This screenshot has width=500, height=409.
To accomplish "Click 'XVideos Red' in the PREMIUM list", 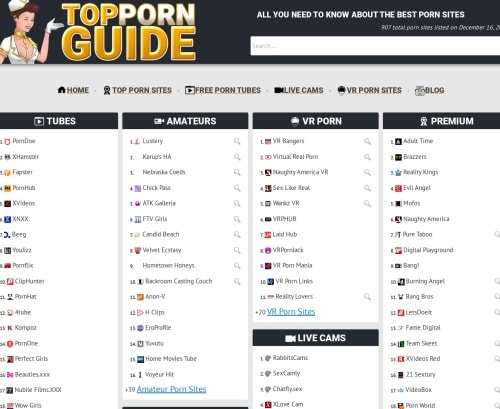I will 423,359.
